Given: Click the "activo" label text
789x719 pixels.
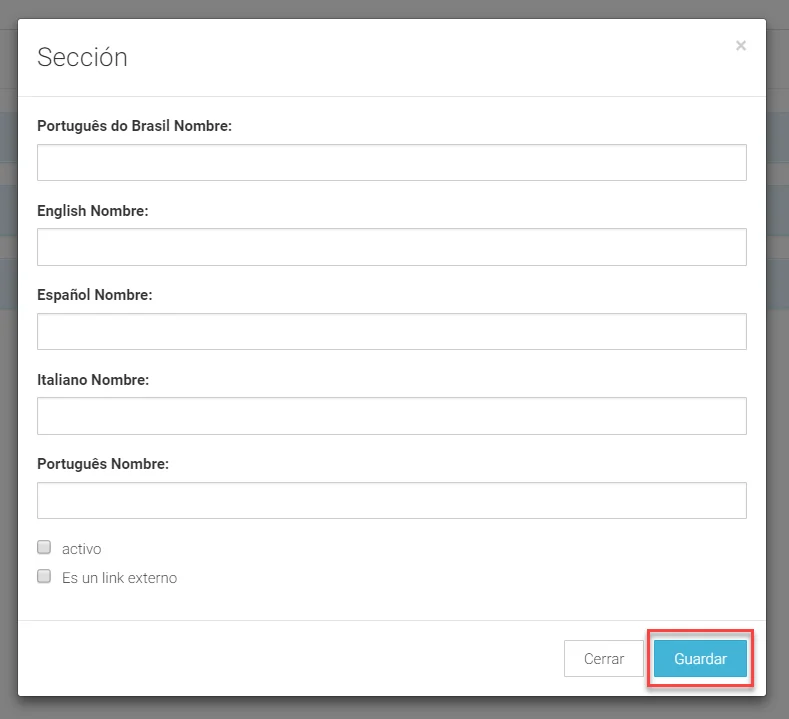Looking at the screenshot, I should pyautogui.click(x=82, y=549).
